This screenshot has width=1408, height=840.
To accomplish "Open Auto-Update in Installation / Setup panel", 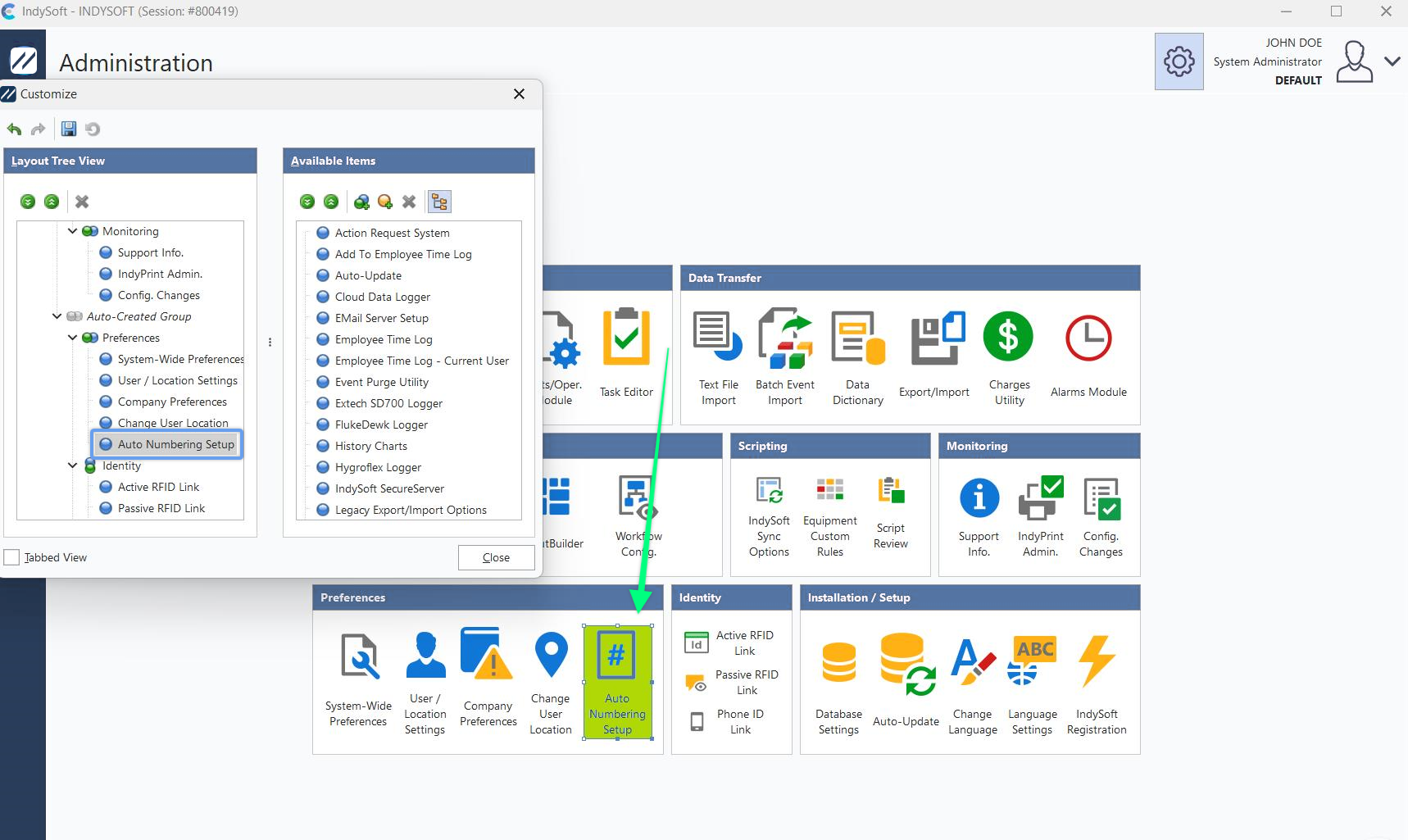I will (x=906, y=682).
